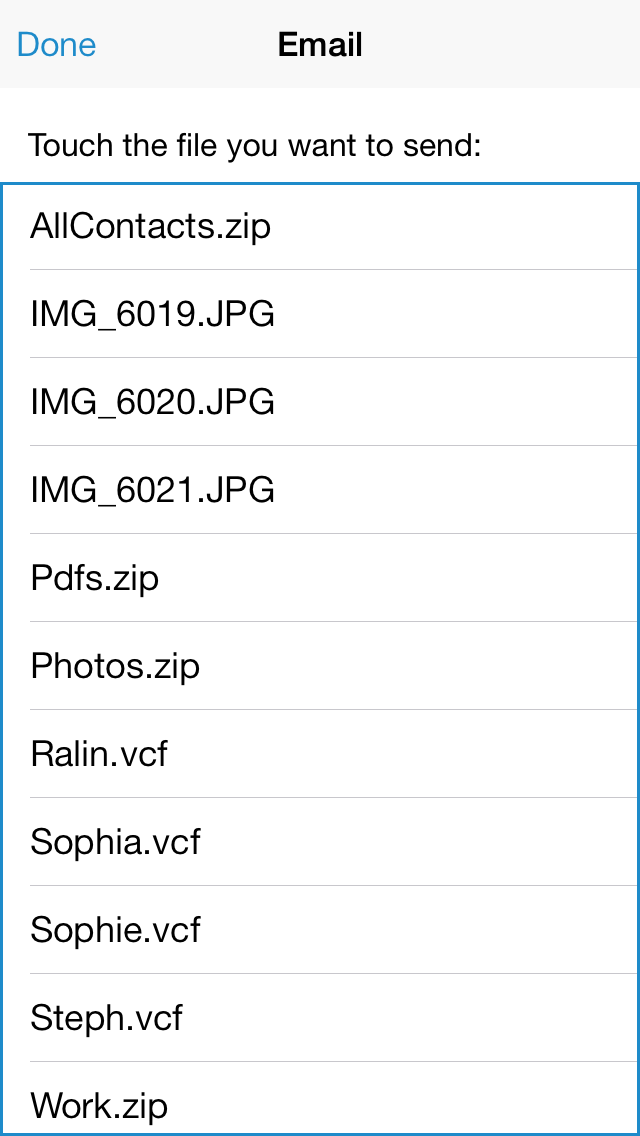Viewport: 640px width, 1136px height.
Task: Touch the Email title in the header
Action: pyautogui.click(x=319, y=44)
